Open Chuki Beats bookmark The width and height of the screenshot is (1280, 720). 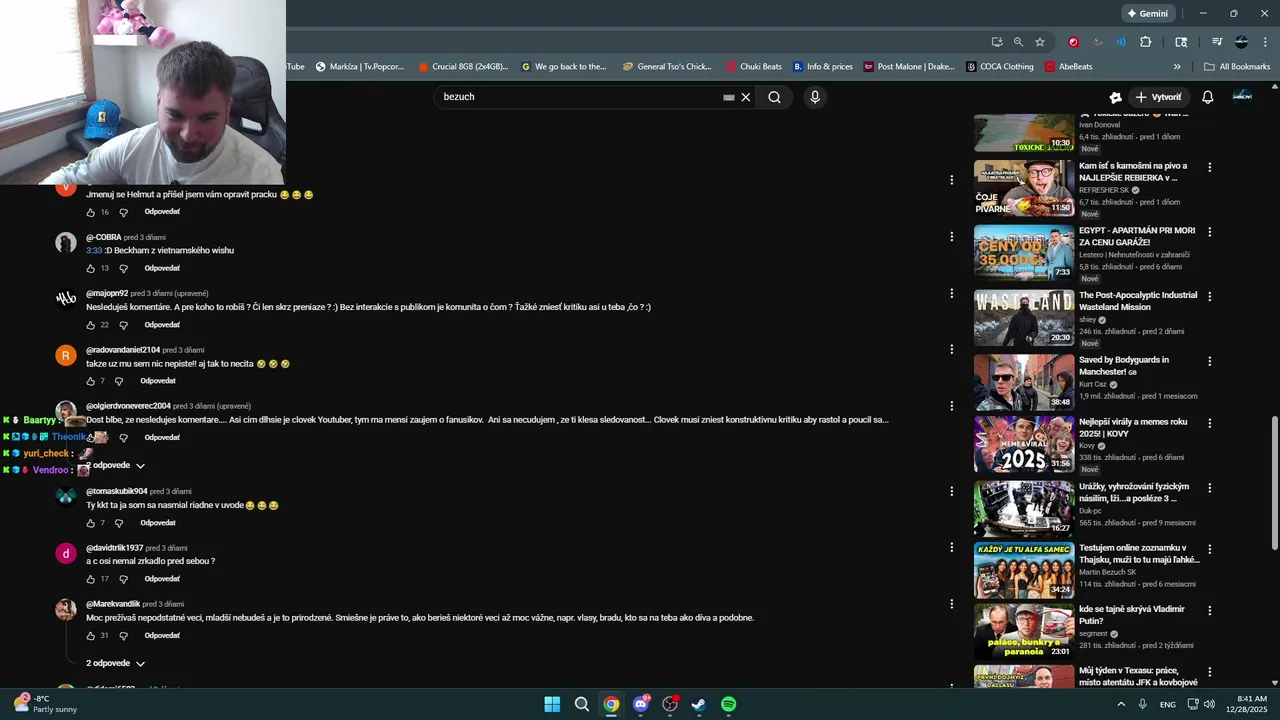click(754, 67)
